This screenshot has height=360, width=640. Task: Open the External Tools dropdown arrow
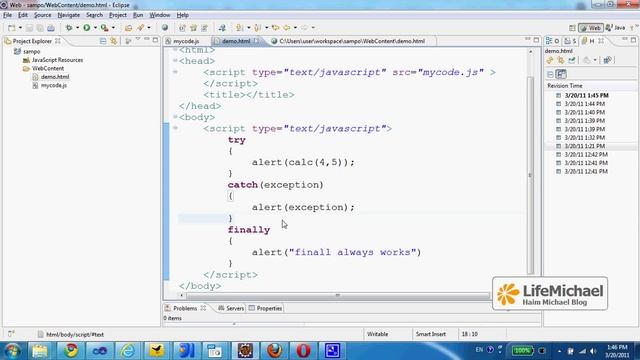113,28
